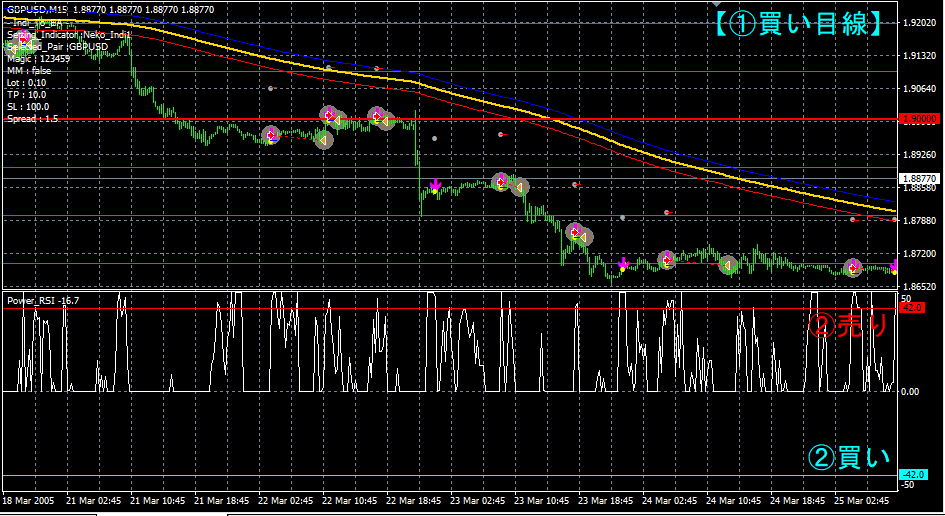945x516 pixels.
Task: Click the Power_RSI -16.7 indicator label
Action: click(x=43, y=300)
